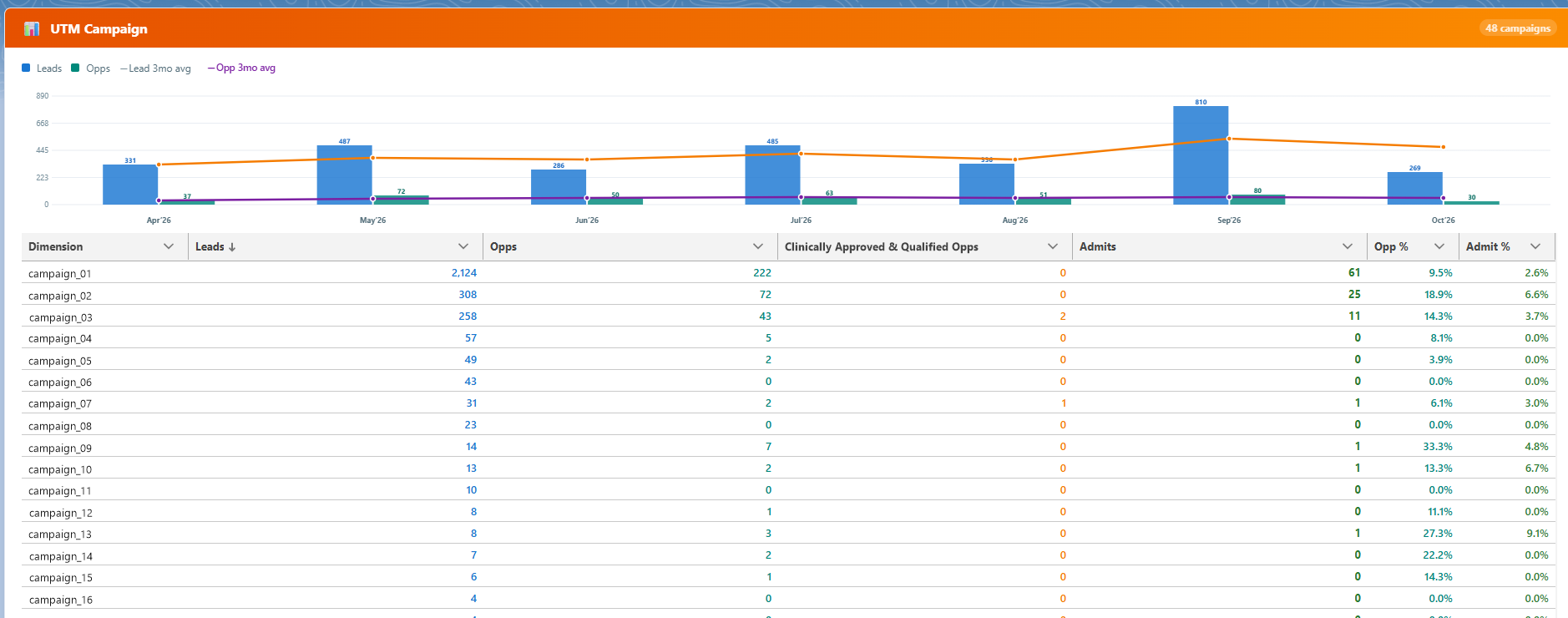Click the May'26 Leads bar (487)
This screenshot has height=618, width=1568.
point(344,175)
